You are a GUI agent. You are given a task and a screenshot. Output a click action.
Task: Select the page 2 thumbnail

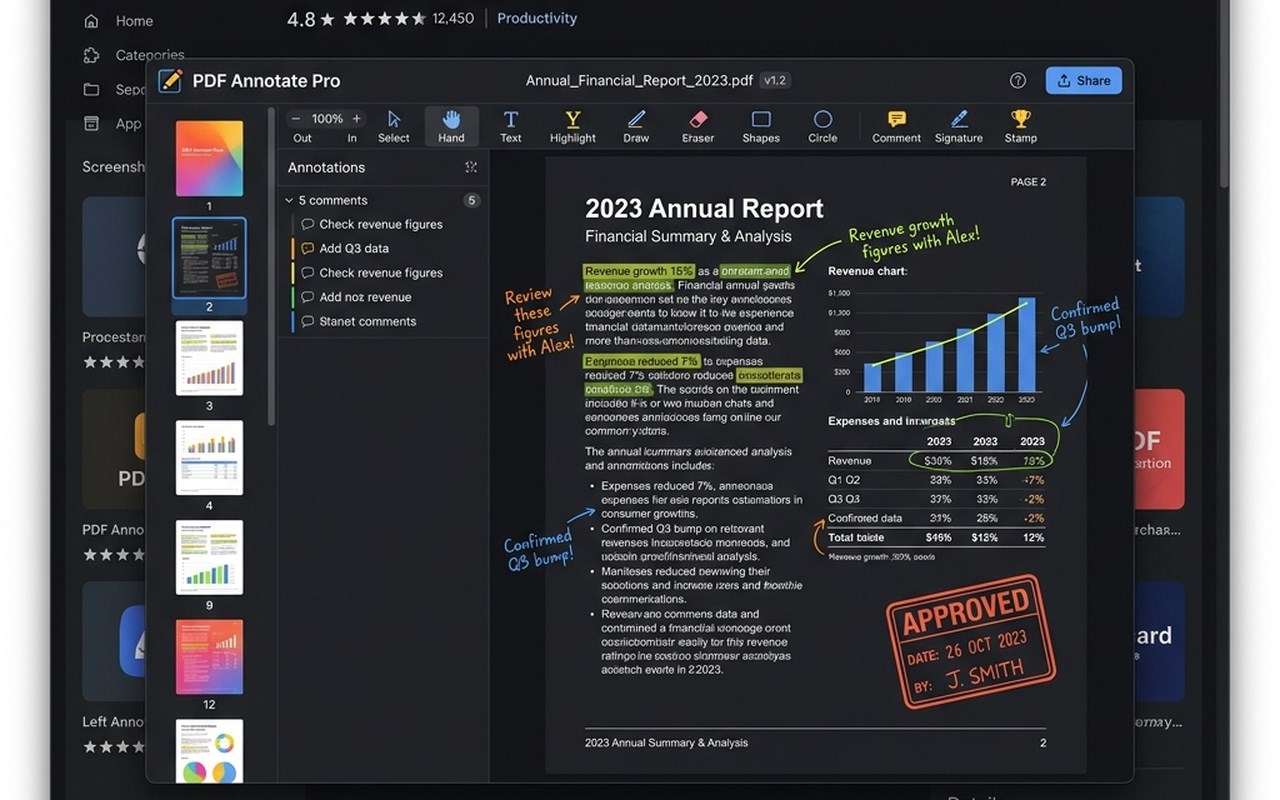(209, 258)
